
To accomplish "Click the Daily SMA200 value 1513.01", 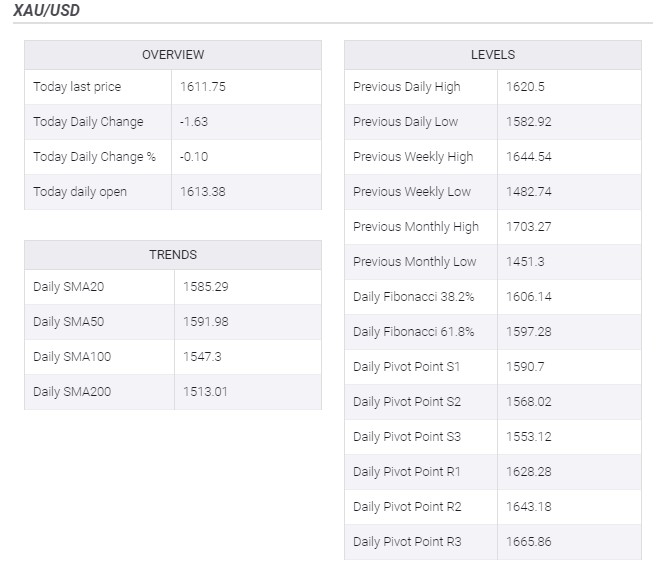I will [206, 392].
